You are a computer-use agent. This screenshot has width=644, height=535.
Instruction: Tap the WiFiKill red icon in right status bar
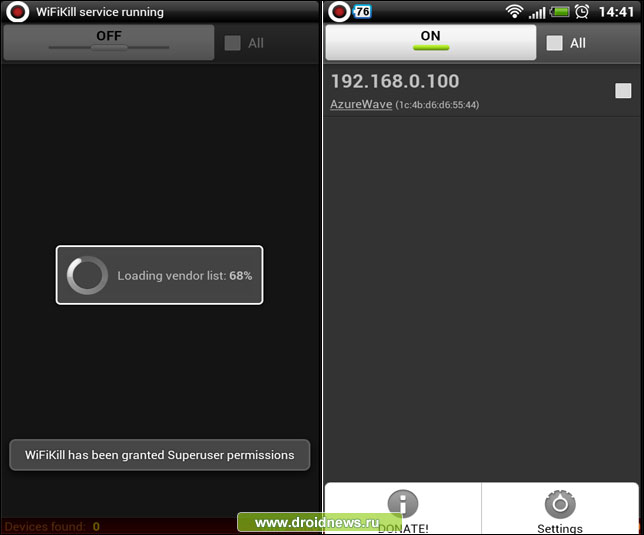click(x=339, y=12)
